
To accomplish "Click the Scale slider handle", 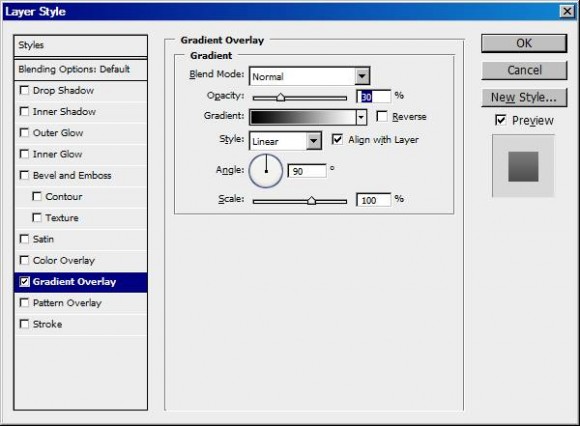I will 311,200.
